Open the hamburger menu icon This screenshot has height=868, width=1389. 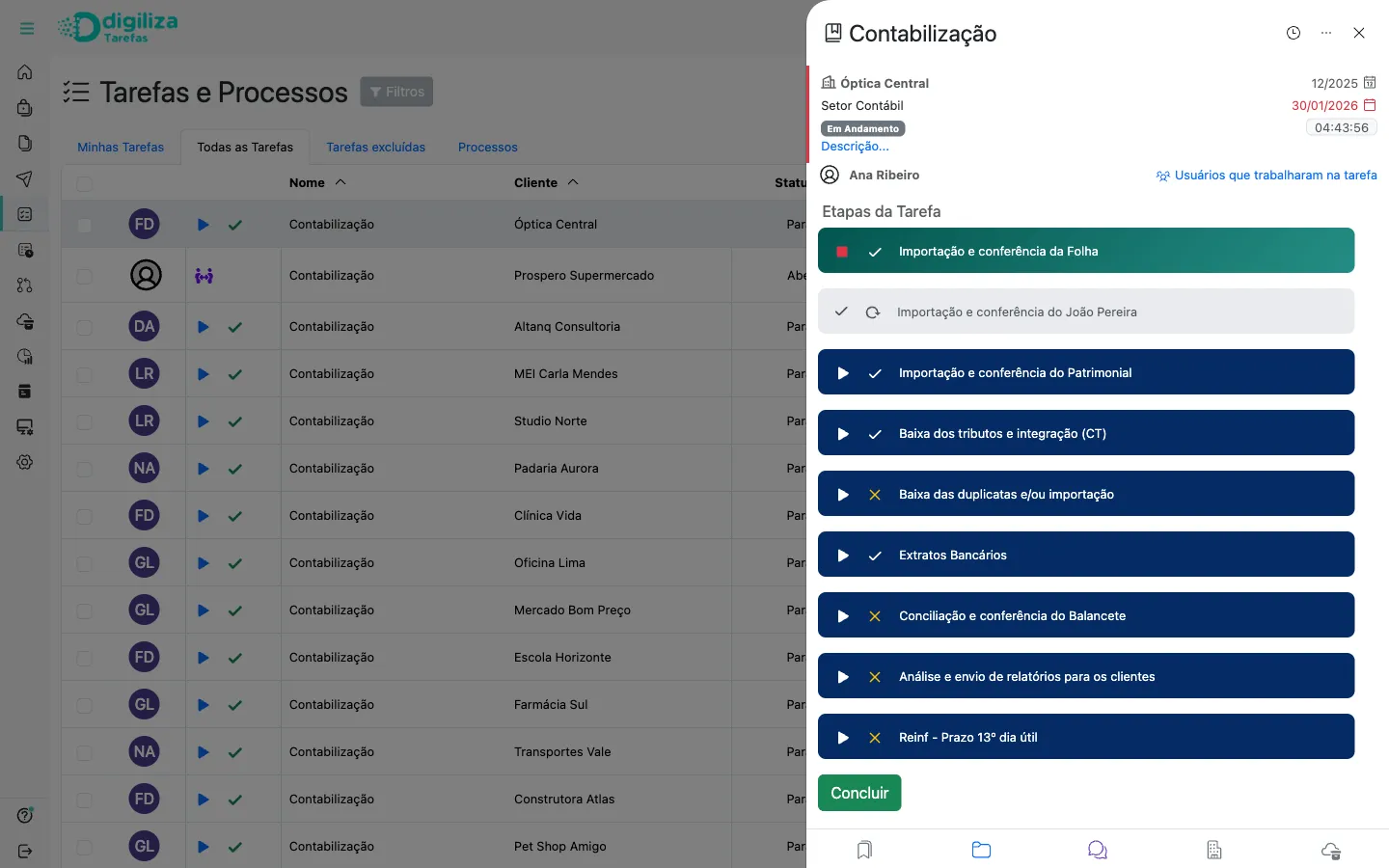27,29
